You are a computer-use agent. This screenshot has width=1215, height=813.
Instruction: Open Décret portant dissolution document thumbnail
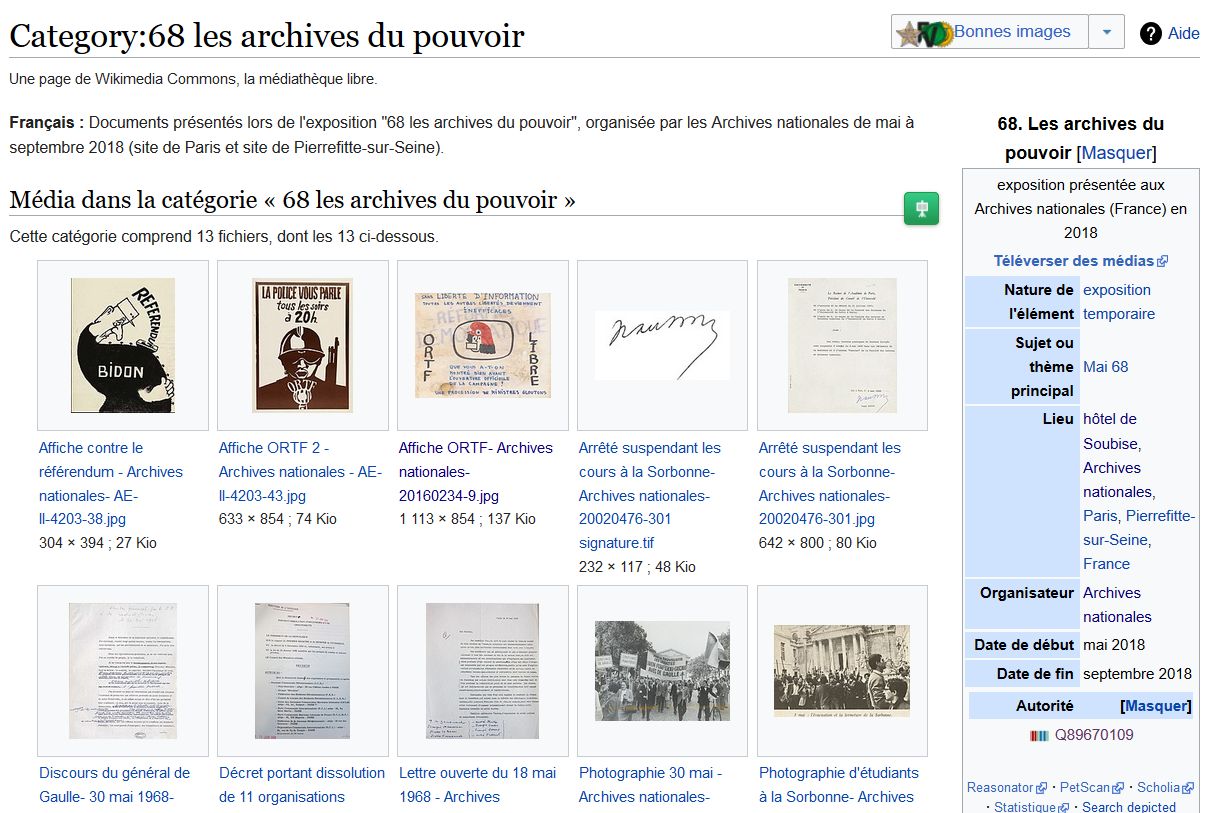coord(303,671)
